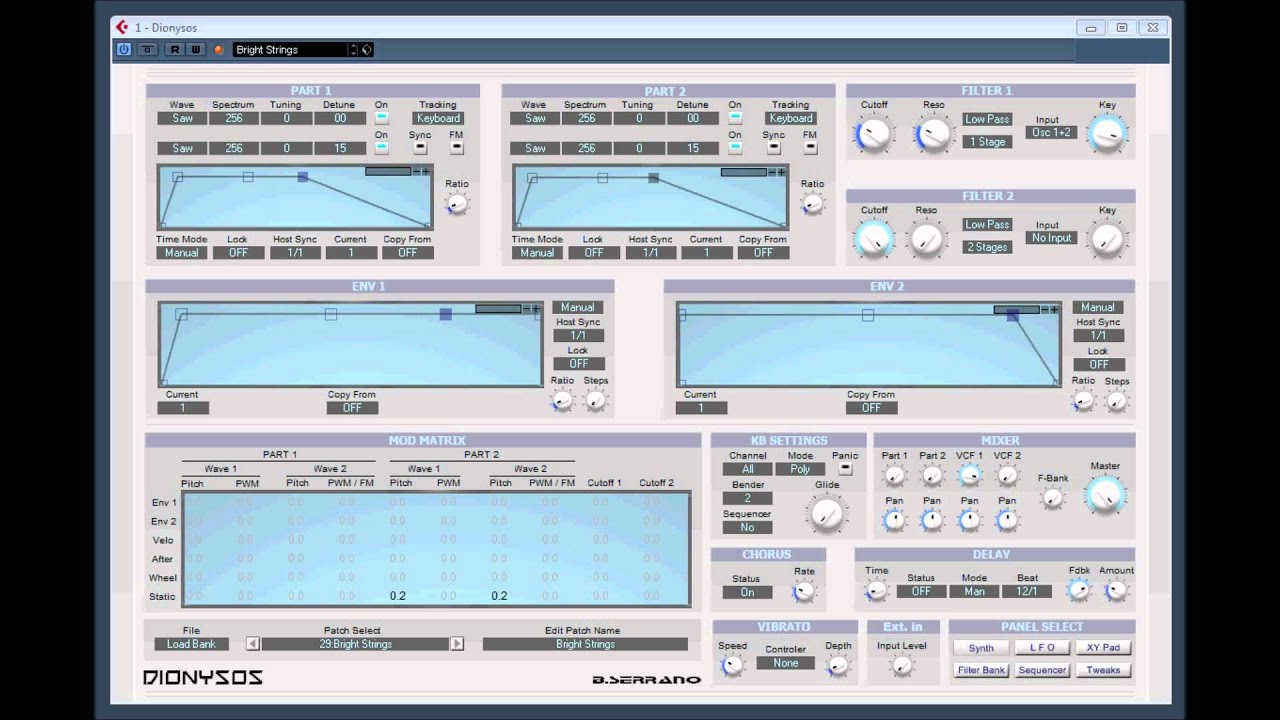1280x720 pixels.
Task: Open Filter 1 Input Osc 1+2 selector
Action: coord(1051,132)
